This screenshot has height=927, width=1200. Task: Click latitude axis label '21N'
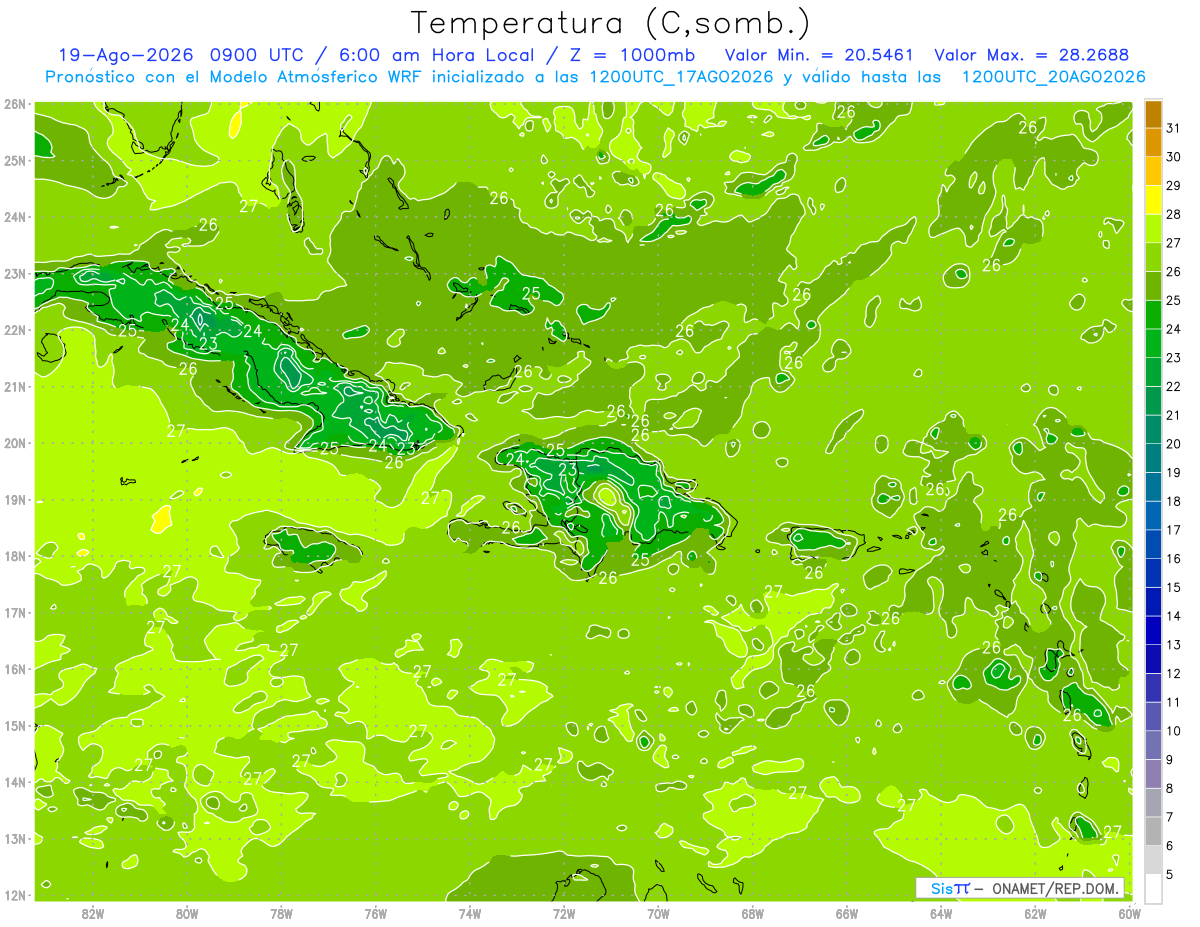coord(15,386)
